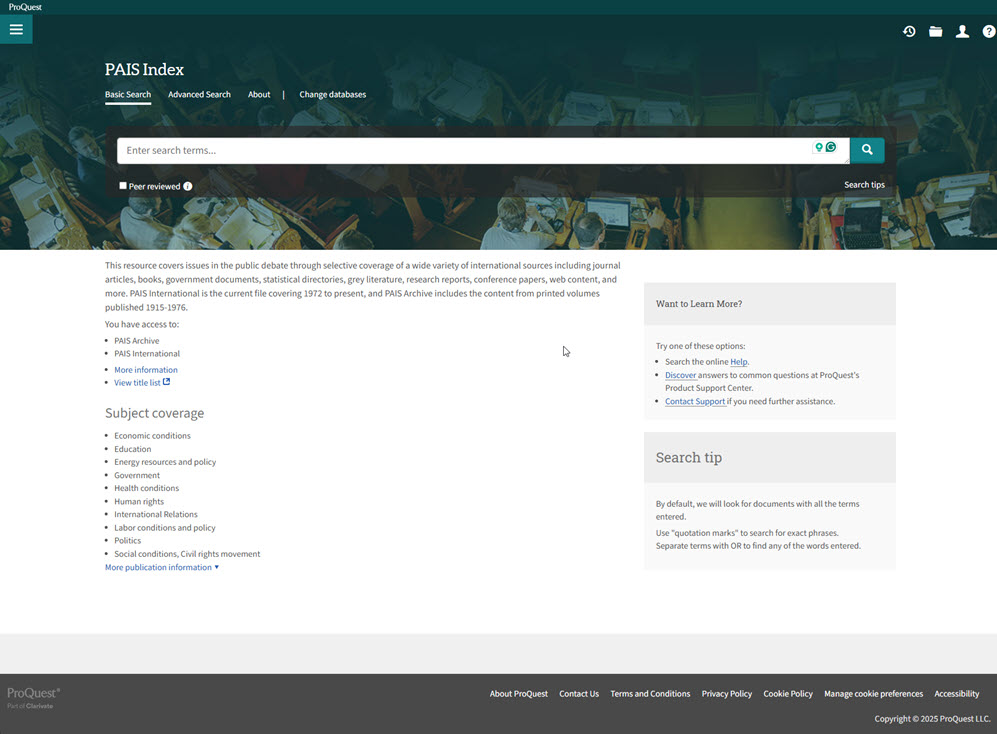Open the hamburger navigation menu
997x734 pixels.
[16, 30]
